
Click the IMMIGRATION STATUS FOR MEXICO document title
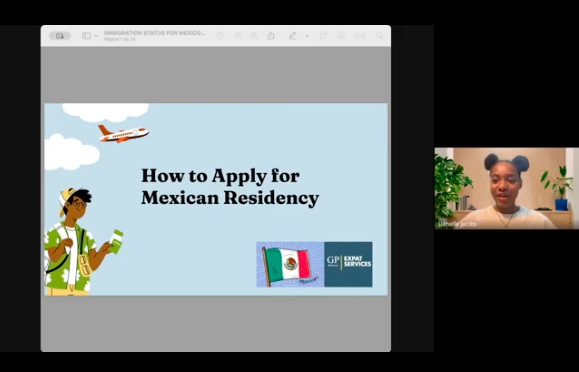coord(154,33)
